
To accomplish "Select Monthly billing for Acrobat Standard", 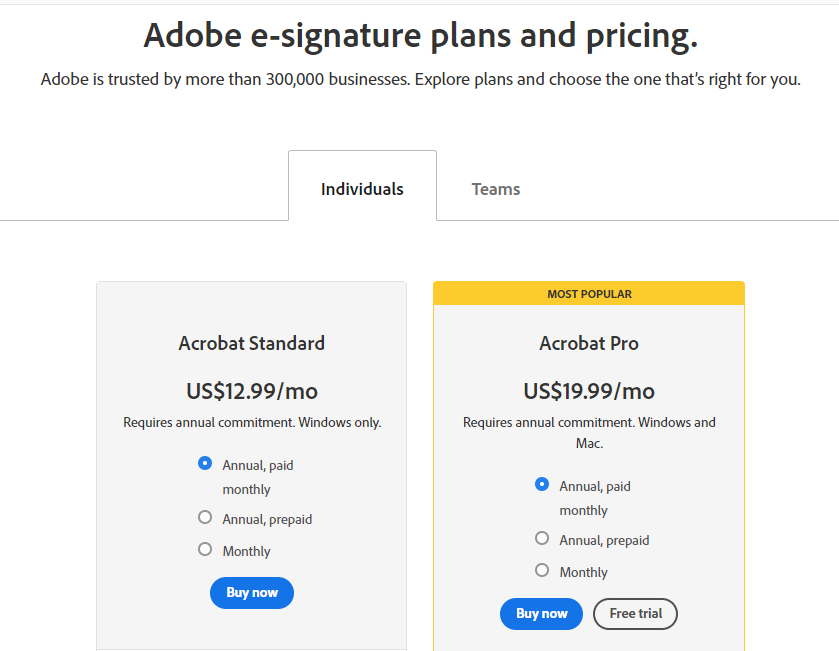I will point(205,549).
